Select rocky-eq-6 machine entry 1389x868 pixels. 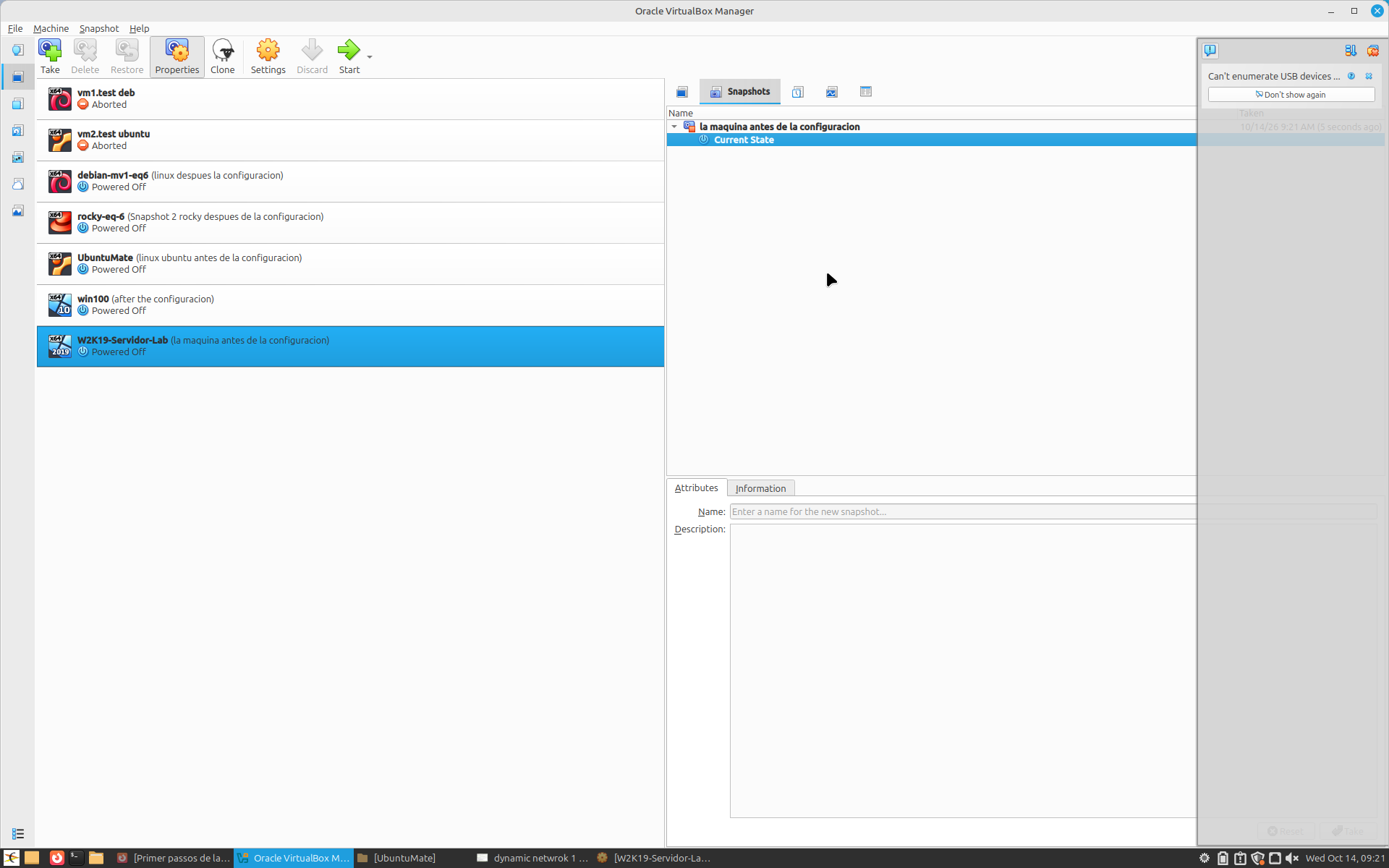(x=350, y=223)
